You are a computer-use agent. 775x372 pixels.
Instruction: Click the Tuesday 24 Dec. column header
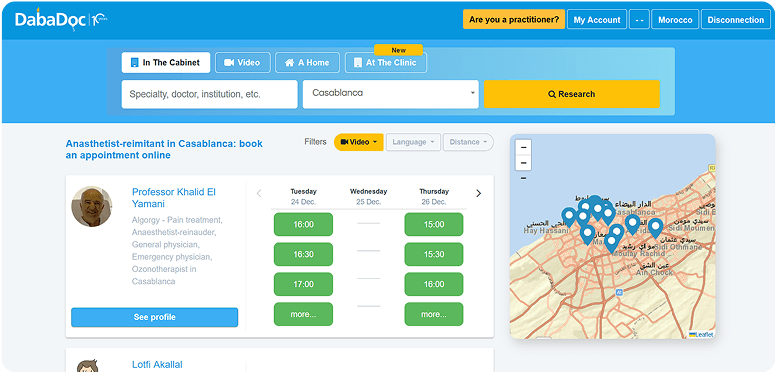point(303,197)
